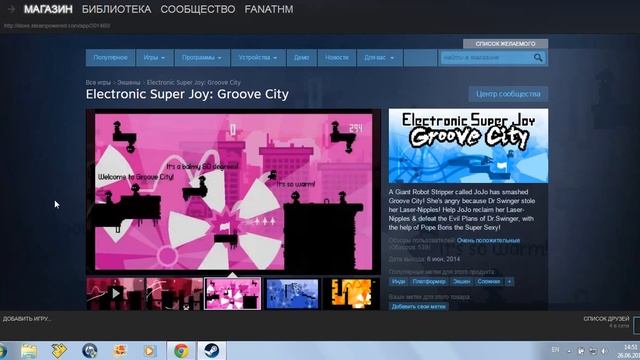This screenshot has width=640, height=360.
Task: Switch to Chrome in the taskbar
Action: [181, 351]
